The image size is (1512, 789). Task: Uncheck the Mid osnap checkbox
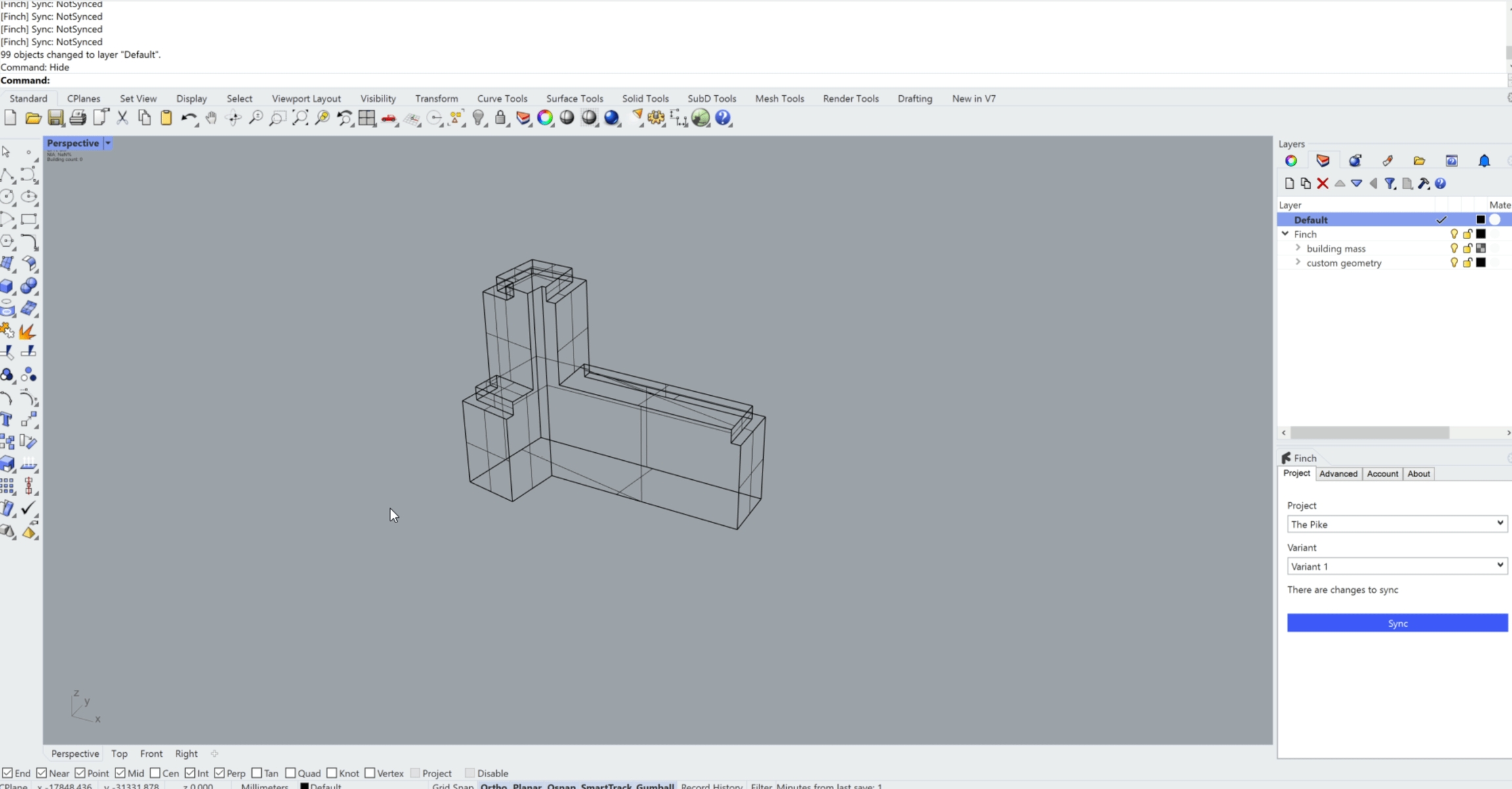120,773
